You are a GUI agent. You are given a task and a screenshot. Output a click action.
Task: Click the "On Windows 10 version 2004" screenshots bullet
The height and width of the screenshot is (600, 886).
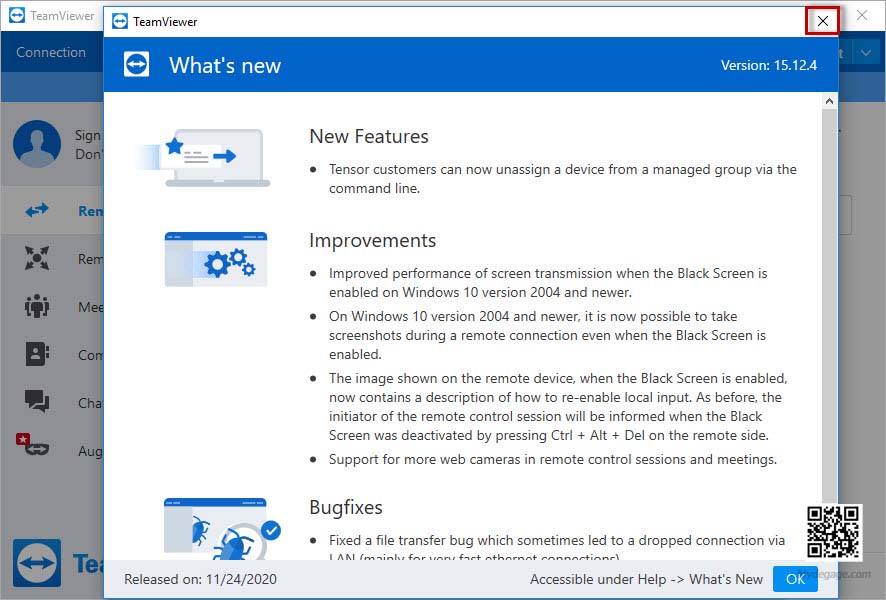pos(548,335)
